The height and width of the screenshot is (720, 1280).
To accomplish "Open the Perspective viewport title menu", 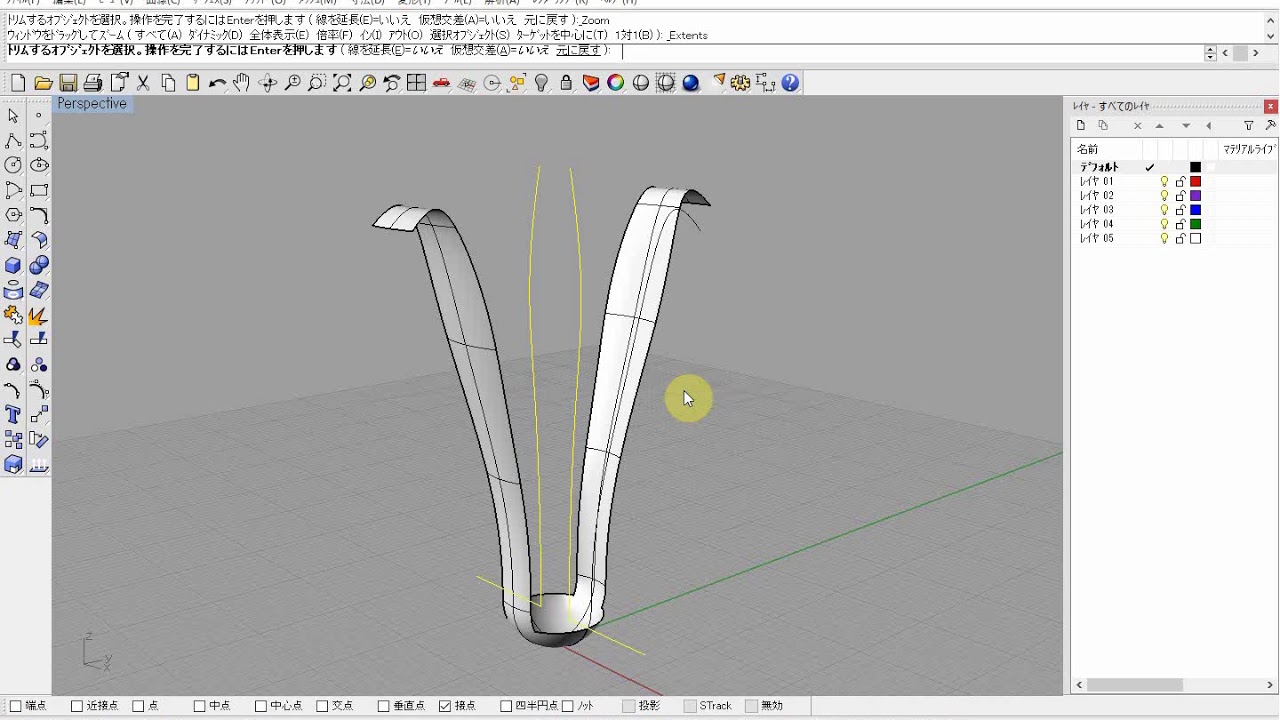I will click(92, 104).
